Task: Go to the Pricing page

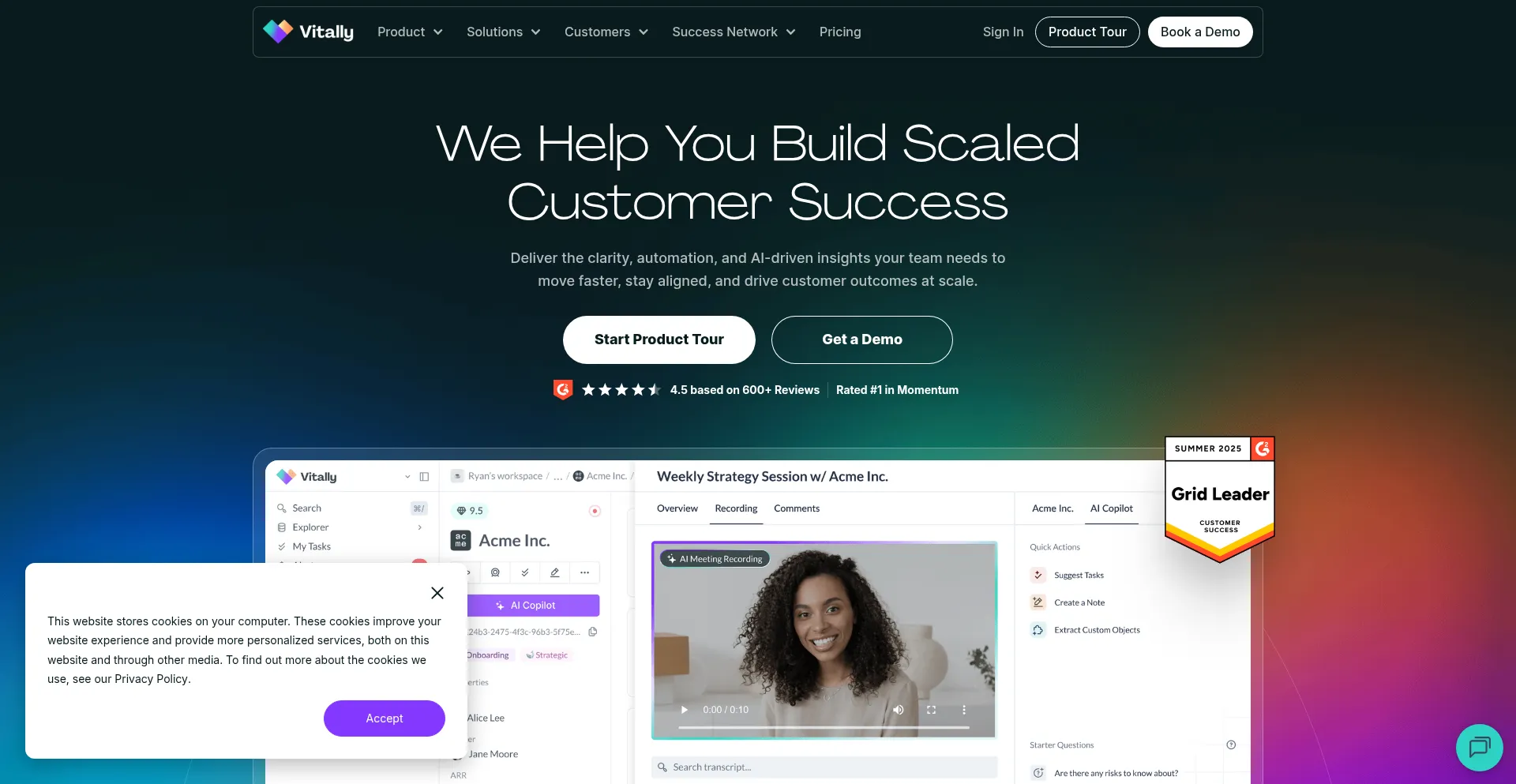Action: [840, 32]
